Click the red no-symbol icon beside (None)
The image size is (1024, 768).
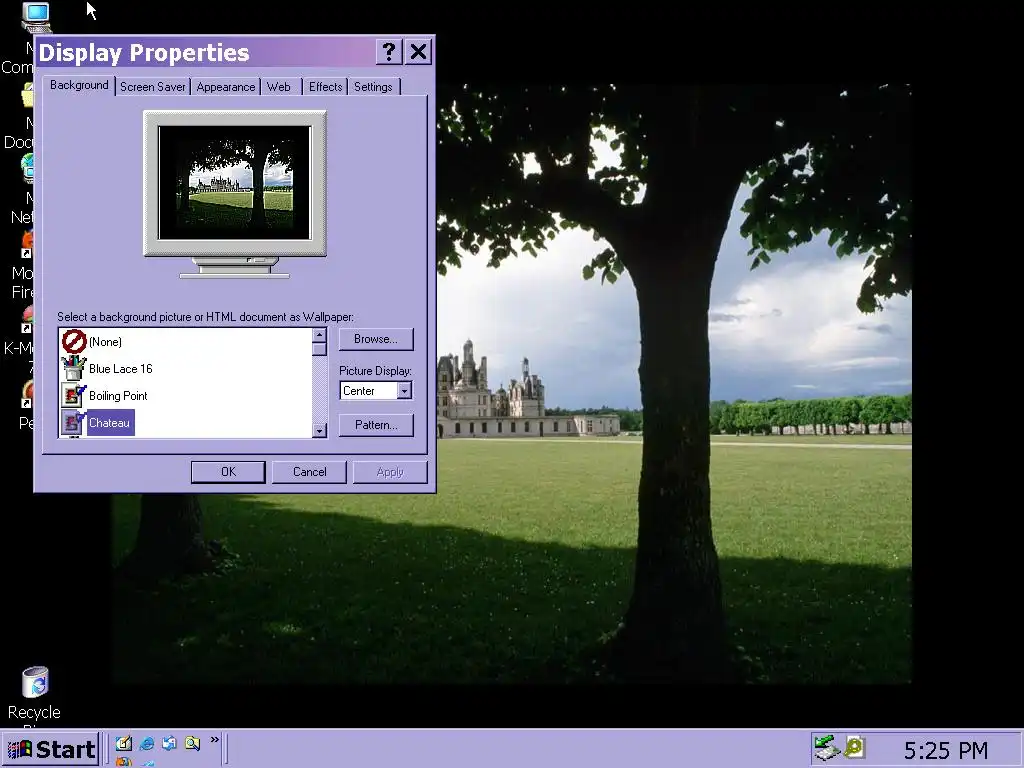coord(74,342)
